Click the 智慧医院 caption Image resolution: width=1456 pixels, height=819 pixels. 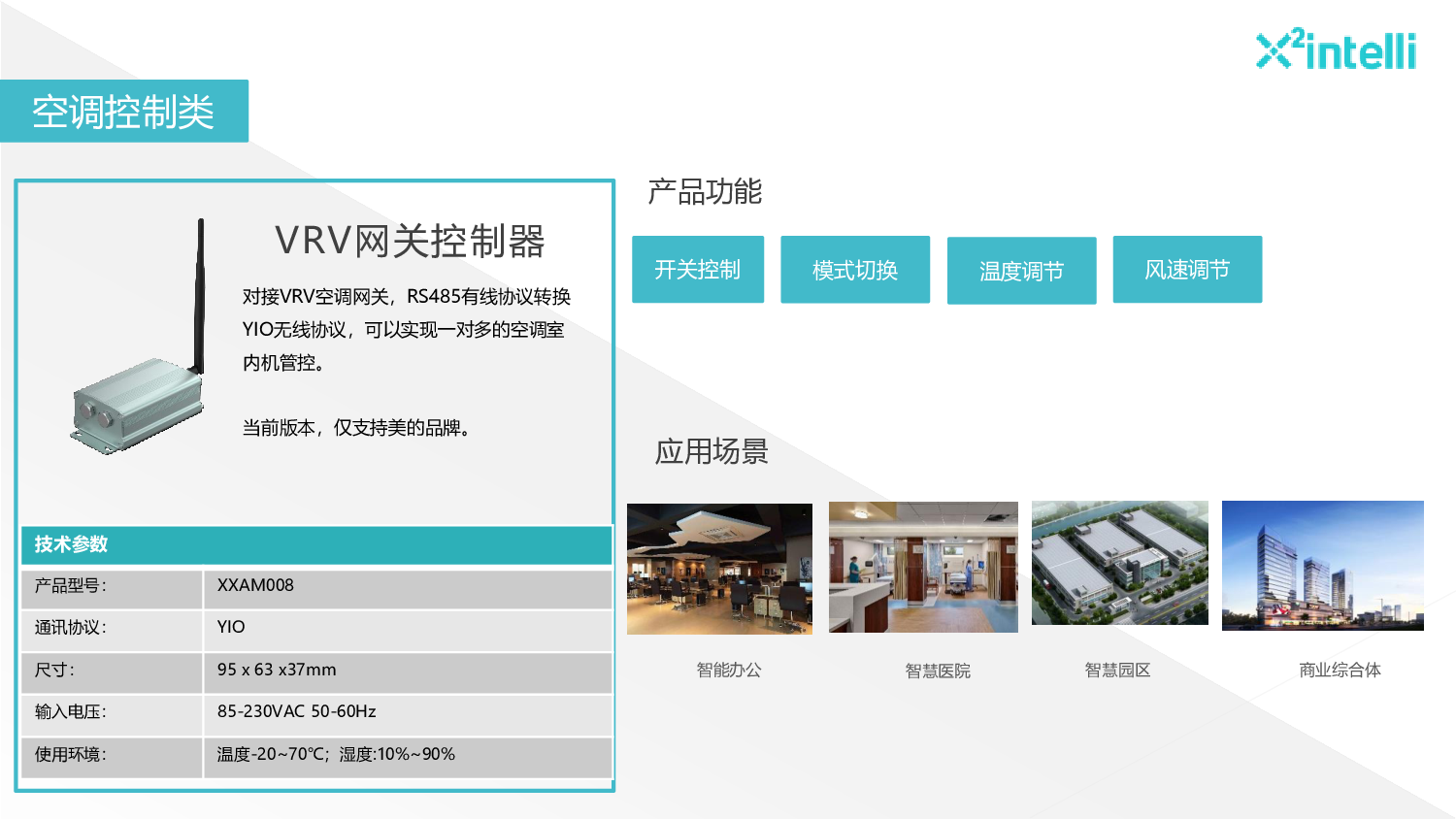pos(938,671)
